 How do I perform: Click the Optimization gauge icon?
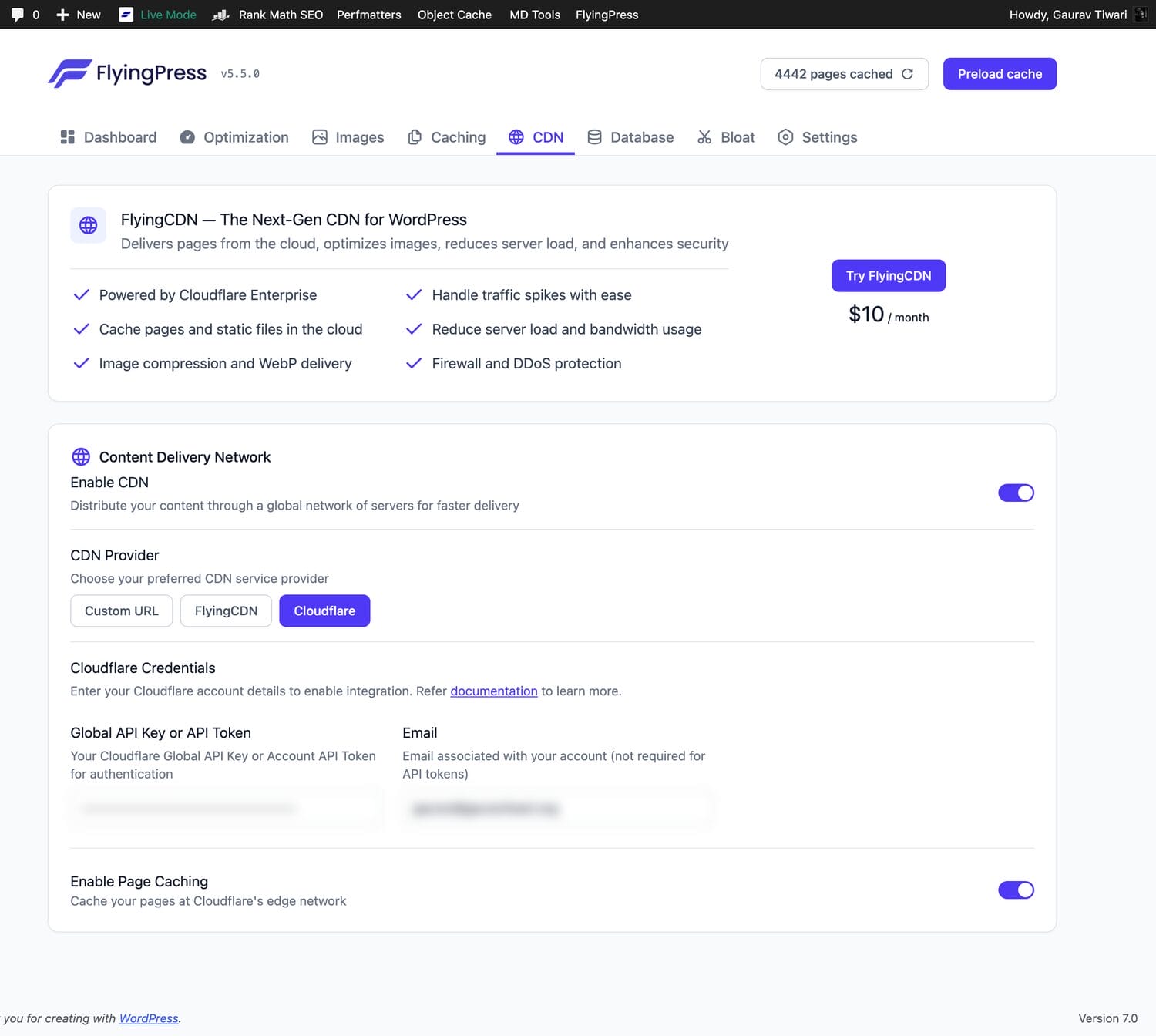[187, 137]
